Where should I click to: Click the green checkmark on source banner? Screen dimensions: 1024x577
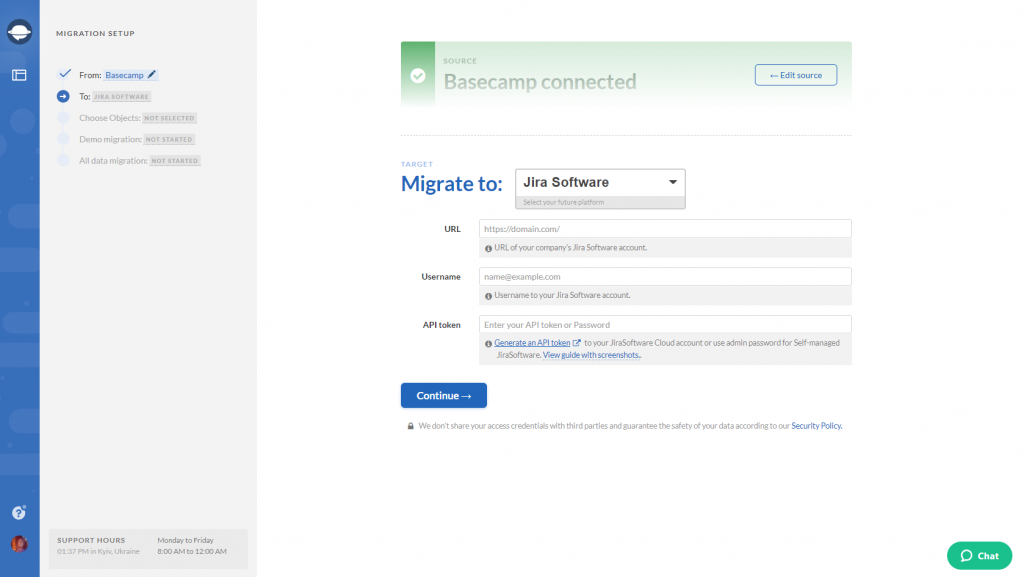pos(420,73)
